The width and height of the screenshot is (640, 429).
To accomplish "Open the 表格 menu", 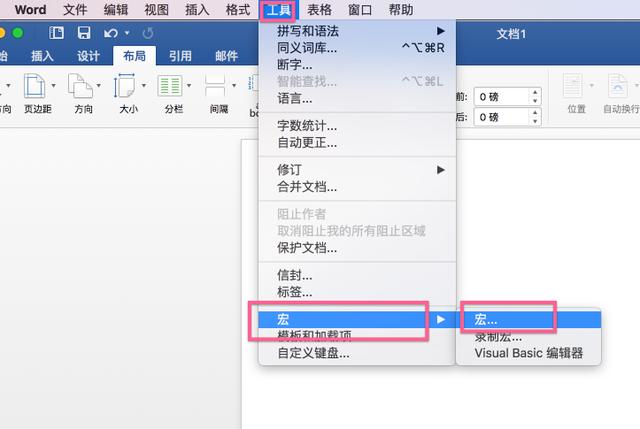I will point(319,10).
